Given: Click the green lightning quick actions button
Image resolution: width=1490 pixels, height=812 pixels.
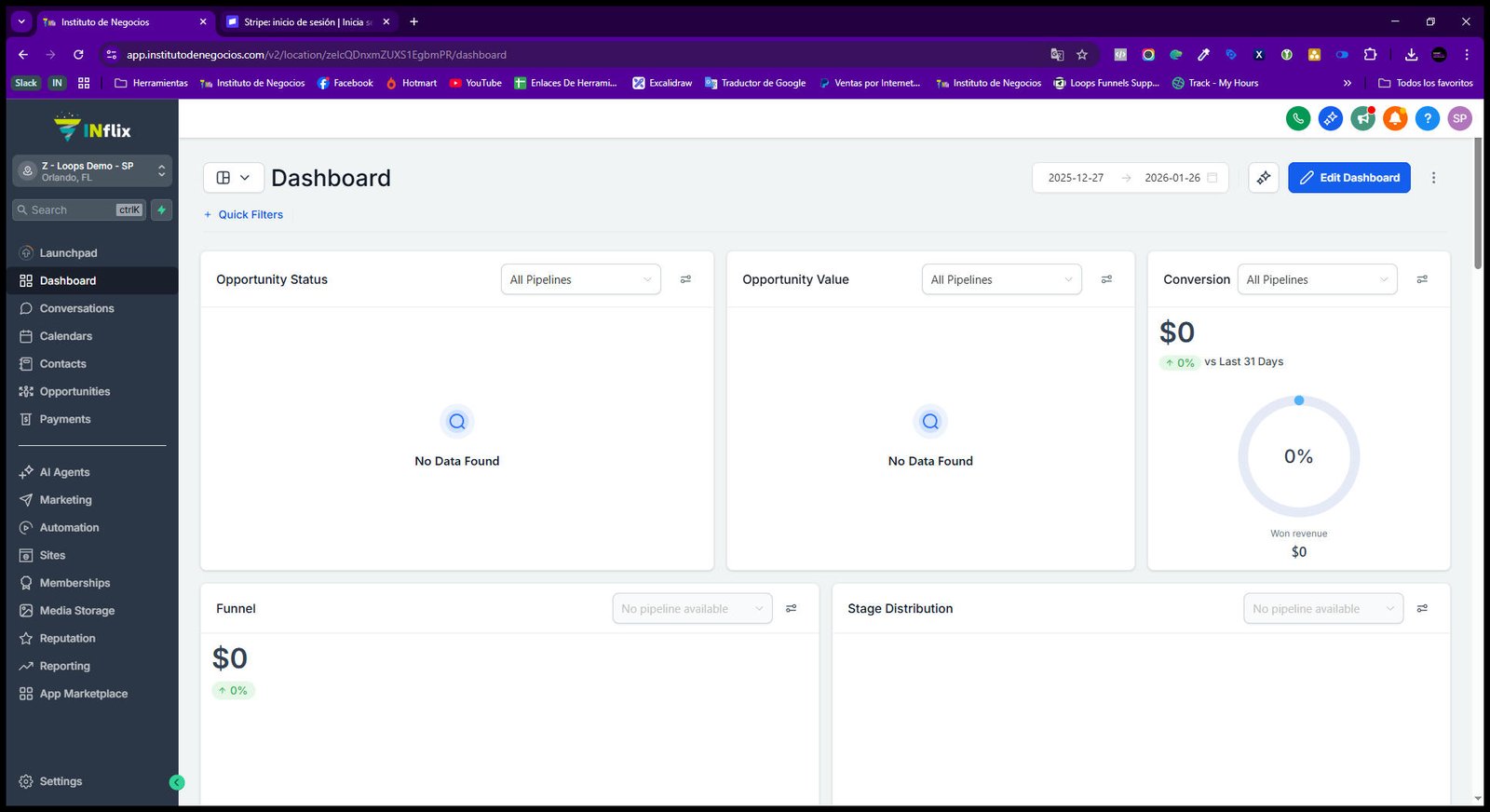Looking at the screenshot, I should coord(162,210).
